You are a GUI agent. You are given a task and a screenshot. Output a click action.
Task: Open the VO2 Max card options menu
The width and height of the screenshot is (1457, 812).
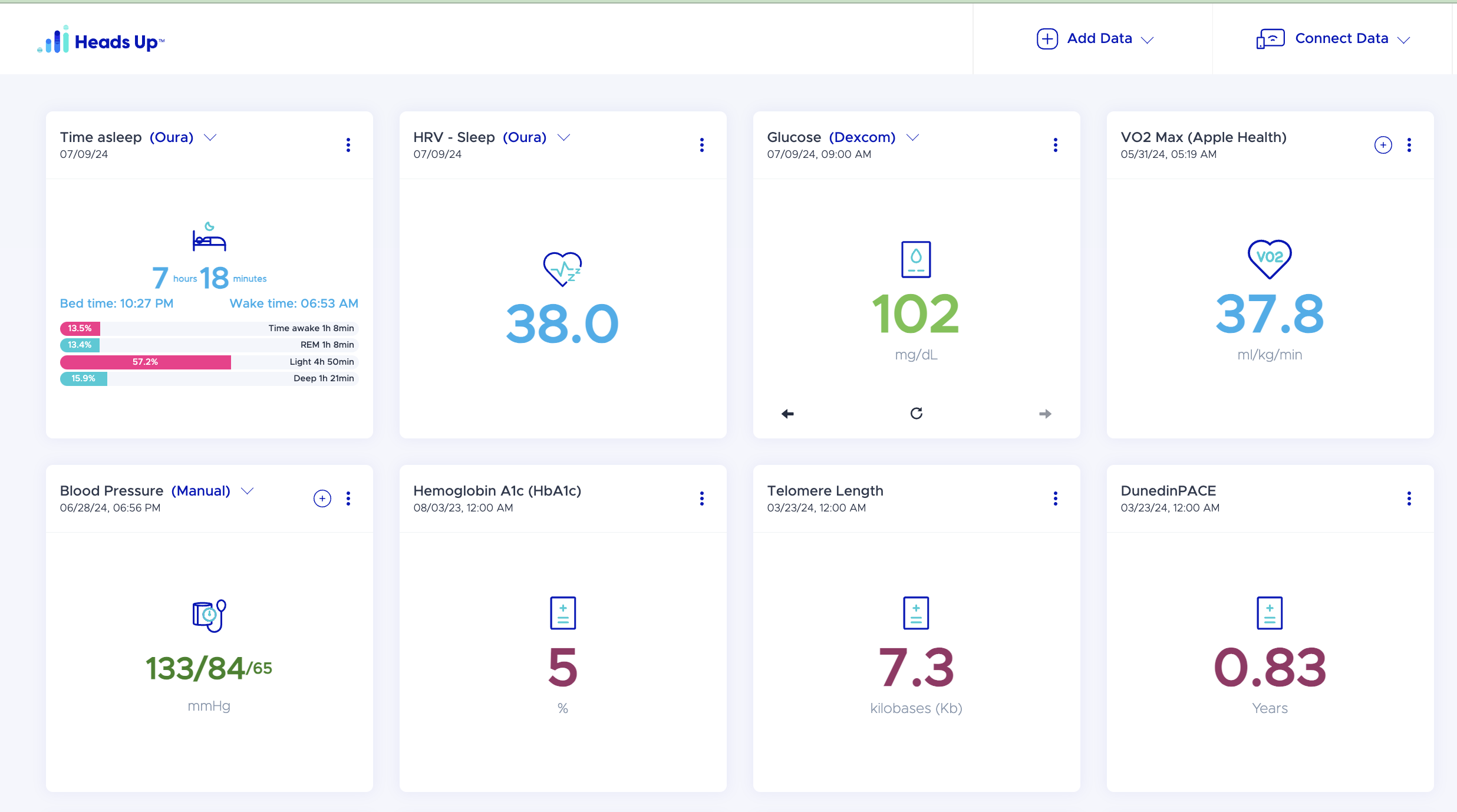1409,145
